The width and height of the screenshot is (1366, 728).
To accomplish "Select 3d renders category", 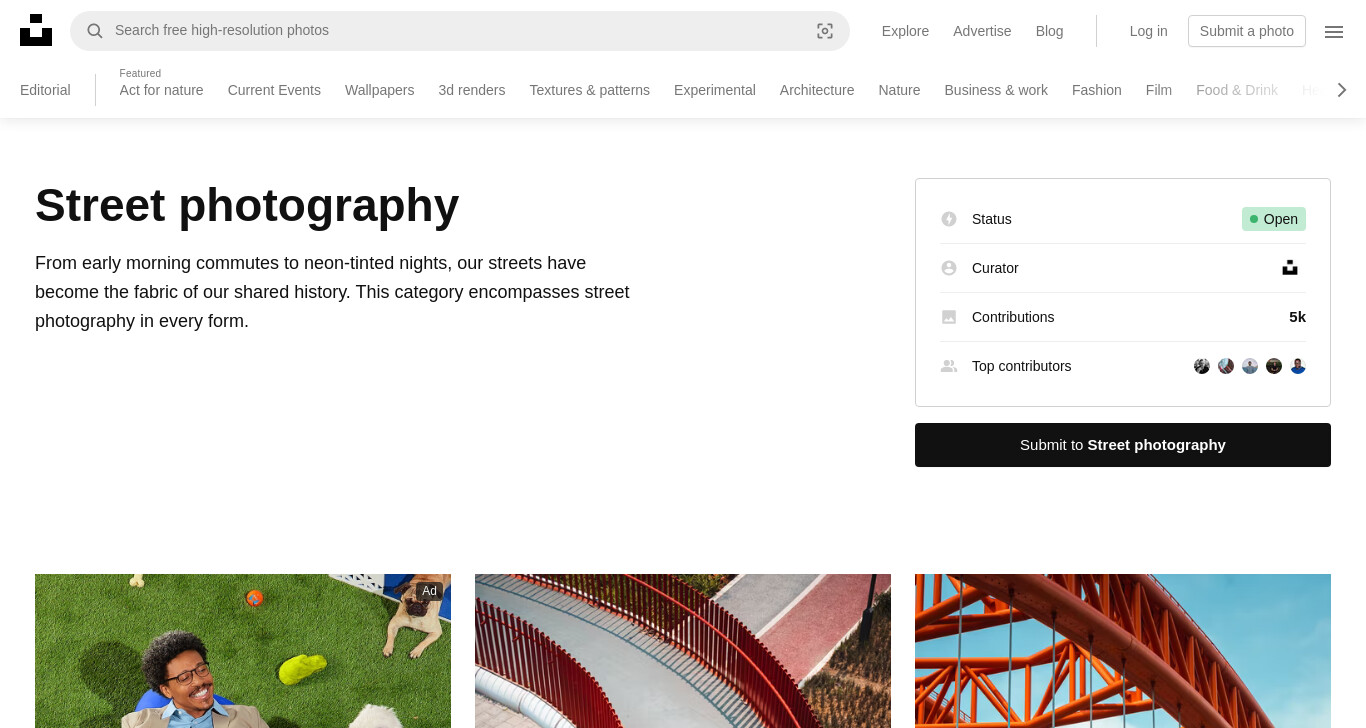I will point(472,90).
